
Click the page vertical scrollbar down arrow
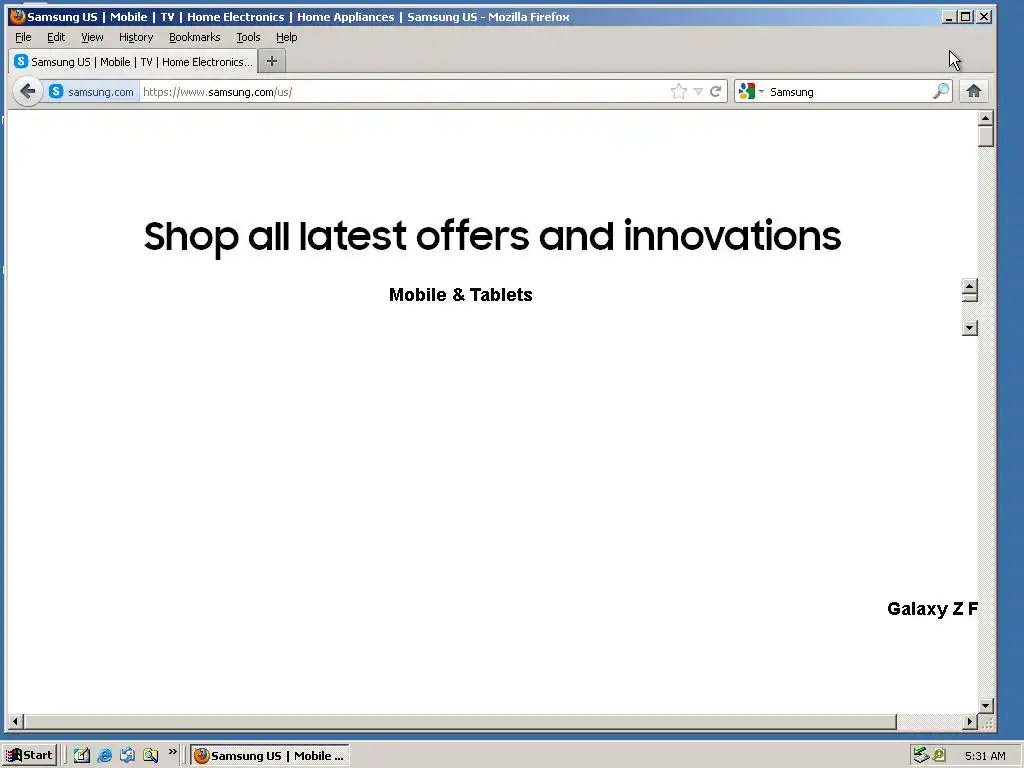pyautogui.click(x=986, y=705)
